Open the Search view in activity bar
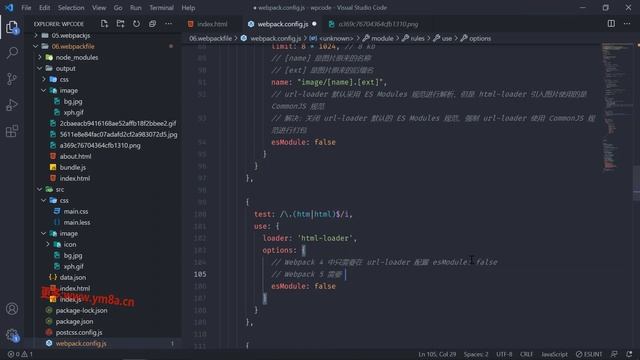640x360 pixels. click(12, 53)
